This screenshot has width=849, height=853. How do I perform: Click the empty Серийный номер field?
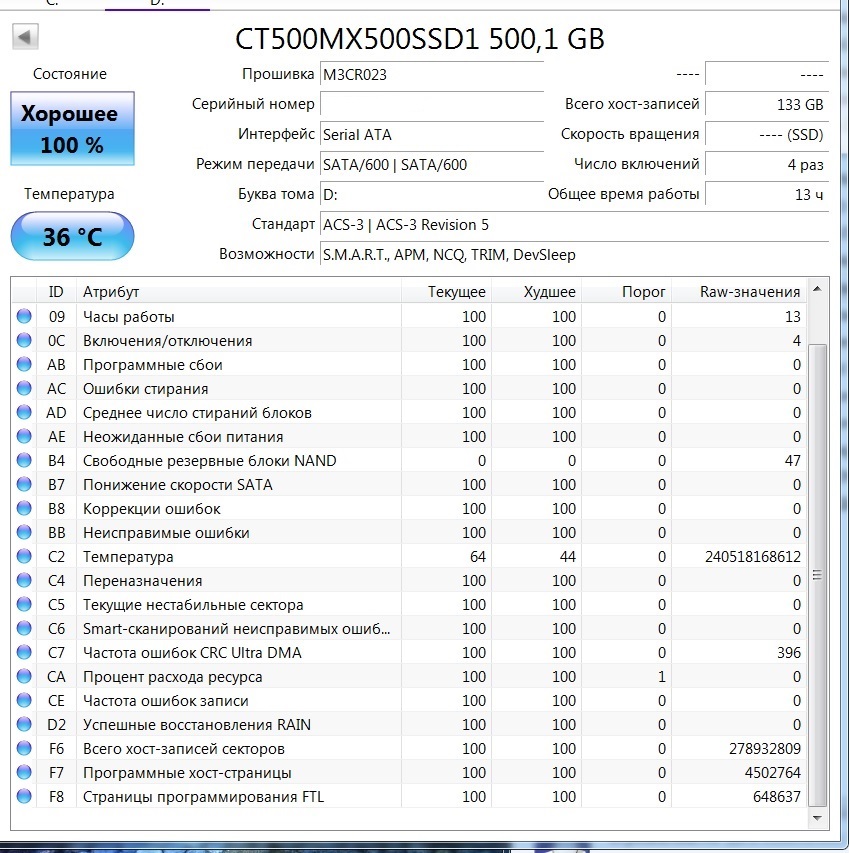[432, 104]
